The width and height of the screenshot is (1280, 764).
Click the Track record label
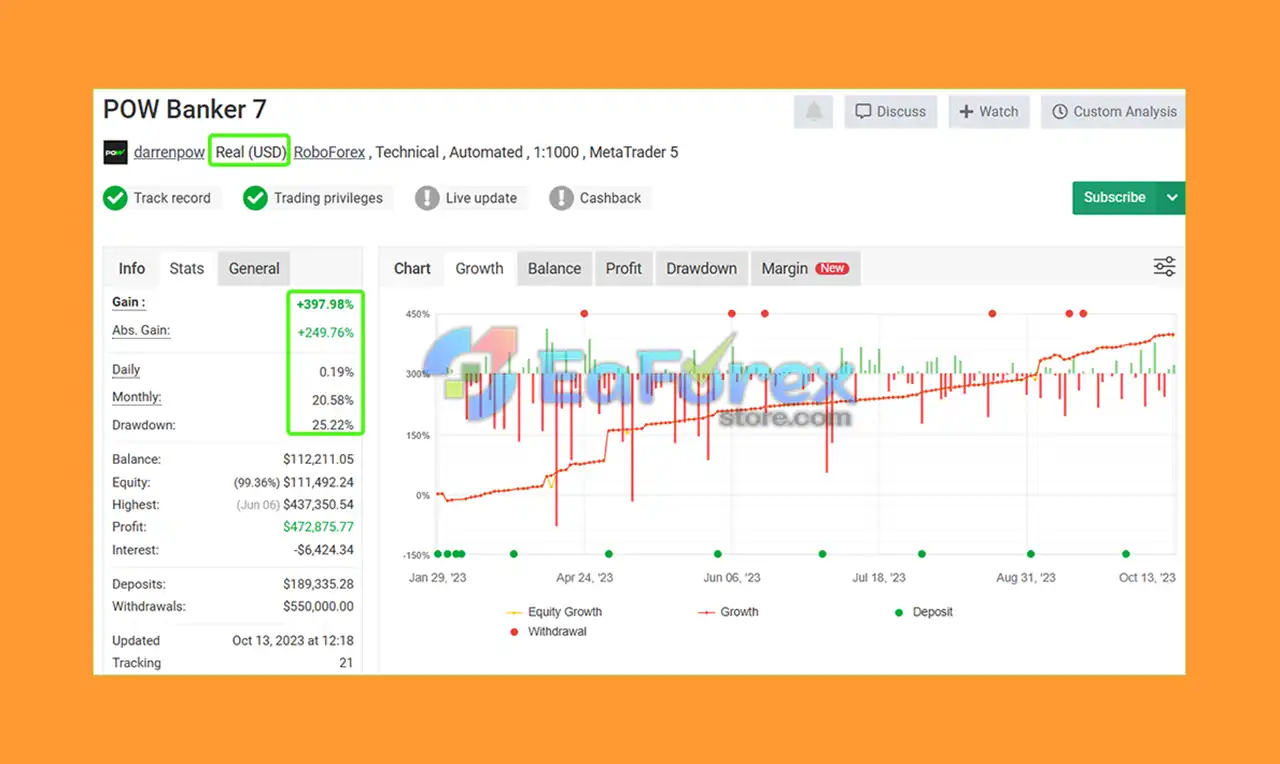coord(172,198)
